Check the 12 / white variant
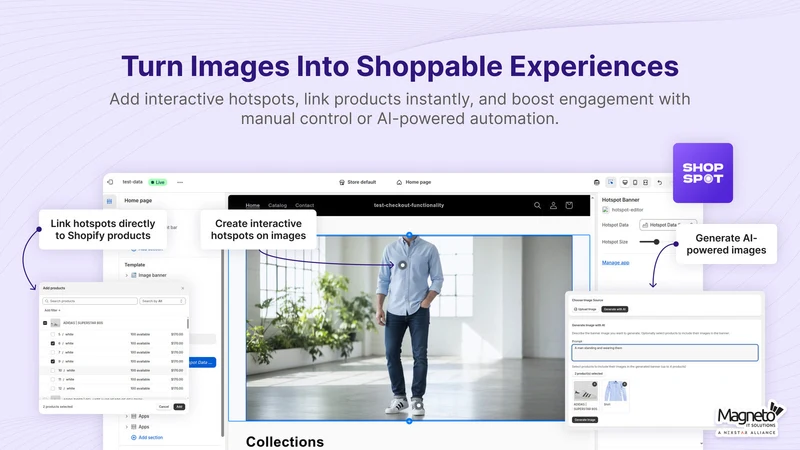Screen dimensions: 800x450 coord(53,388)
